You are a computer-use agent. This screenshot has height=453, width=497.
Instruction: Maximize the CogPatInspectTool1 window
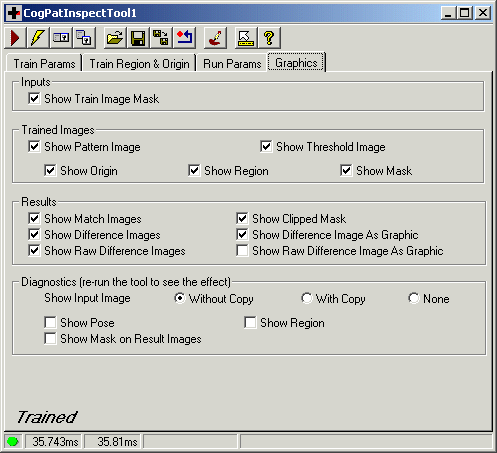click(x=465, y=13)
